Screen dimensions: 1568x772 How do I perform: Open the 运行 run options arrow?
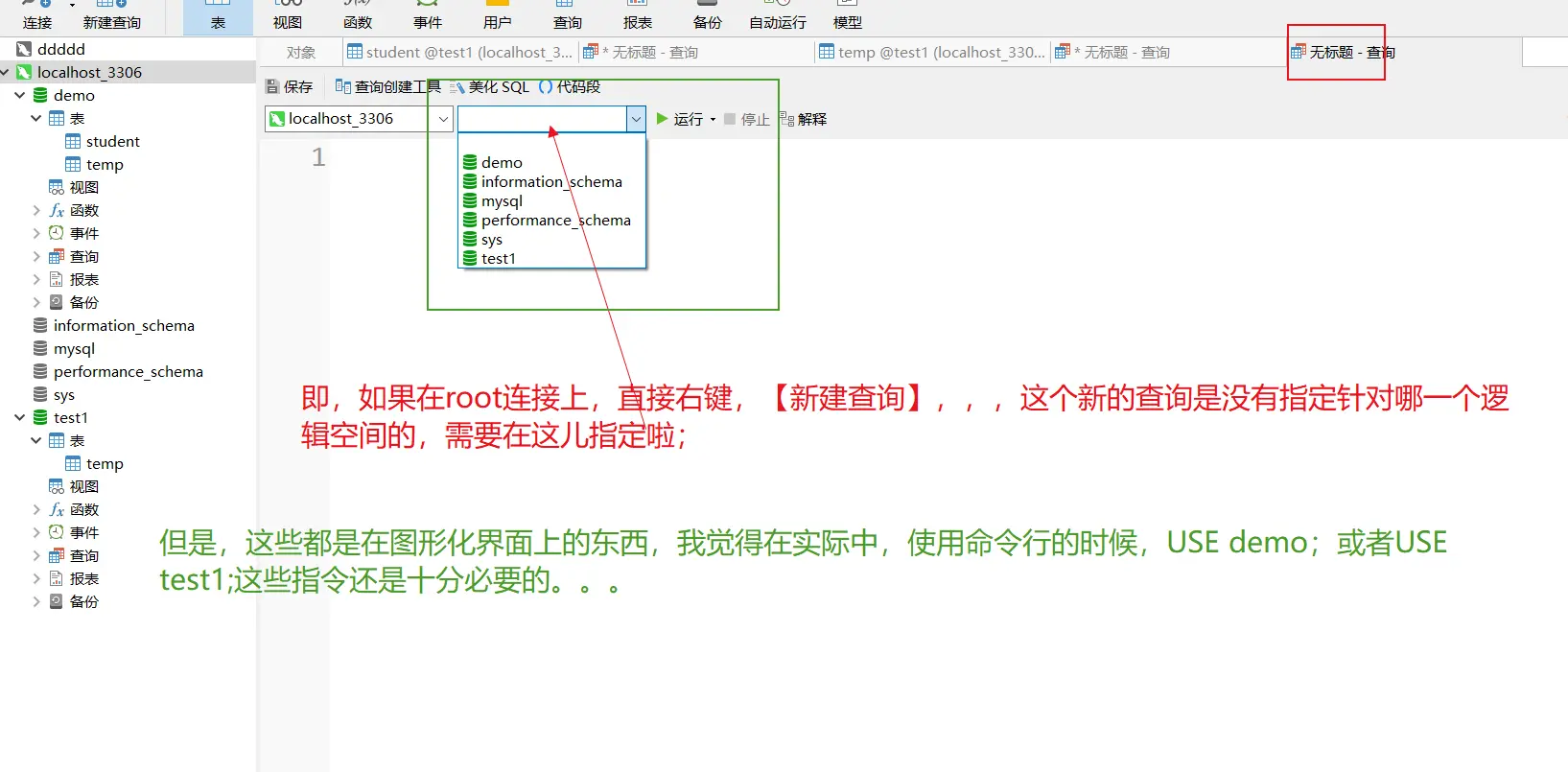pos(713,120)
